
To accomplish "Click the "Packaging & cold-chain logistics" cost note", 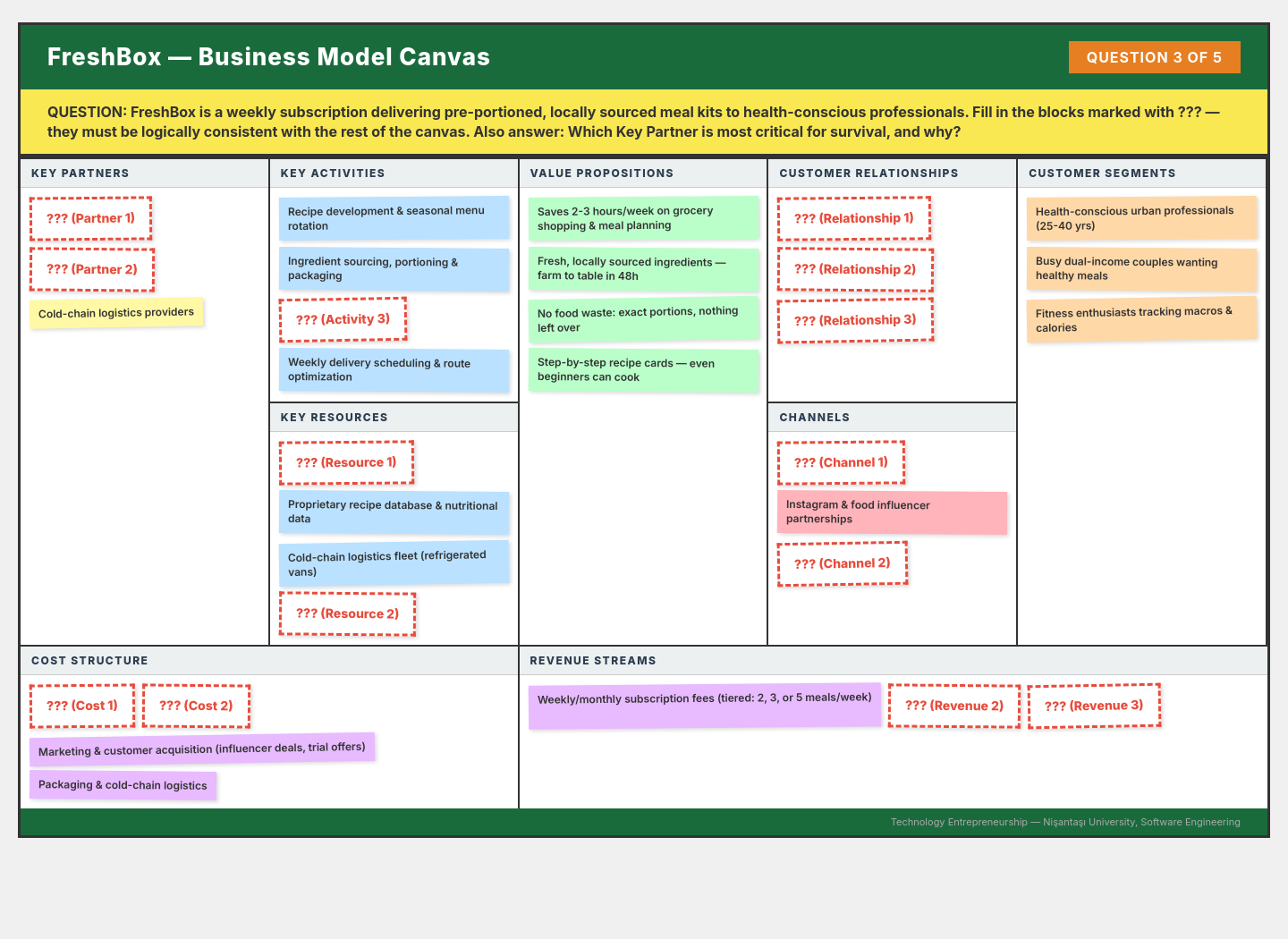I will tap(123, 785).
